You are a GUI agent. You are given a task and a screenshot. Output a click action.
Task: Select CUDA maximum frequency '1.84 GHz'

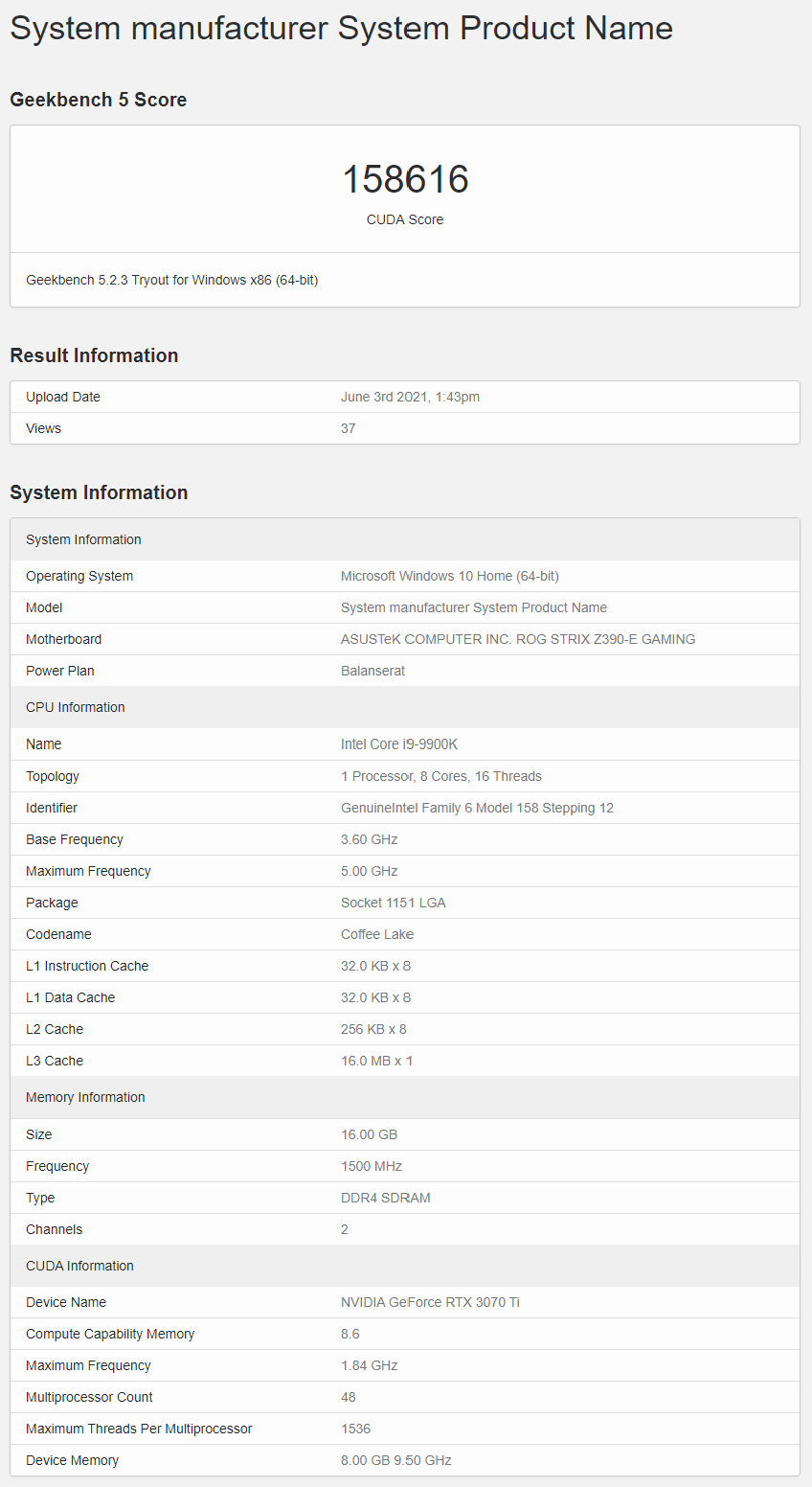tap(370, 1365)
